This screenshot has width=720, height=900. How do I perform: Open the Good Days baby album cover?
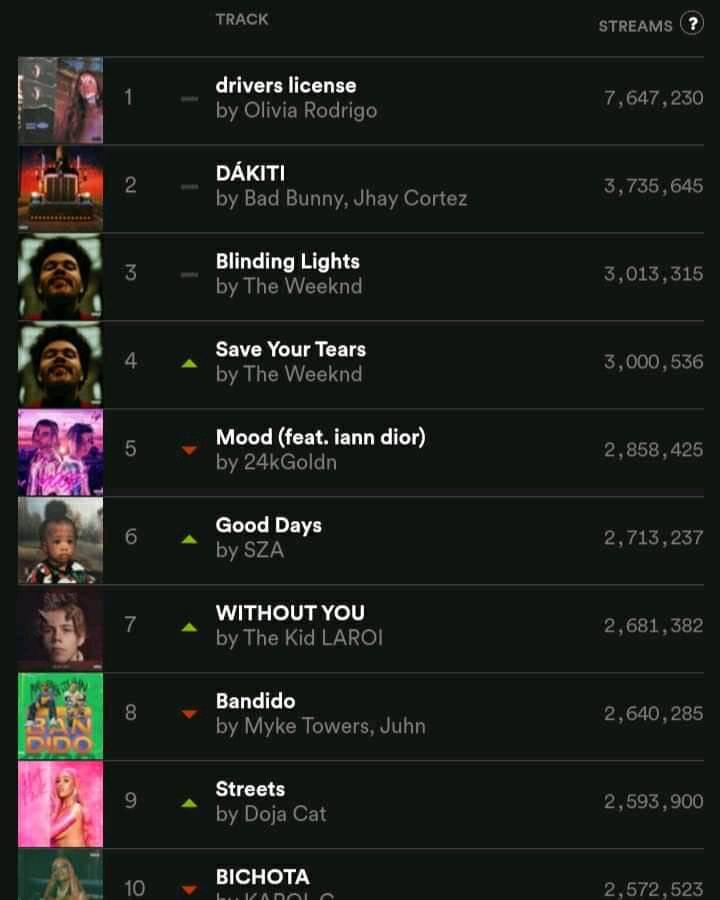pos(61,540)
